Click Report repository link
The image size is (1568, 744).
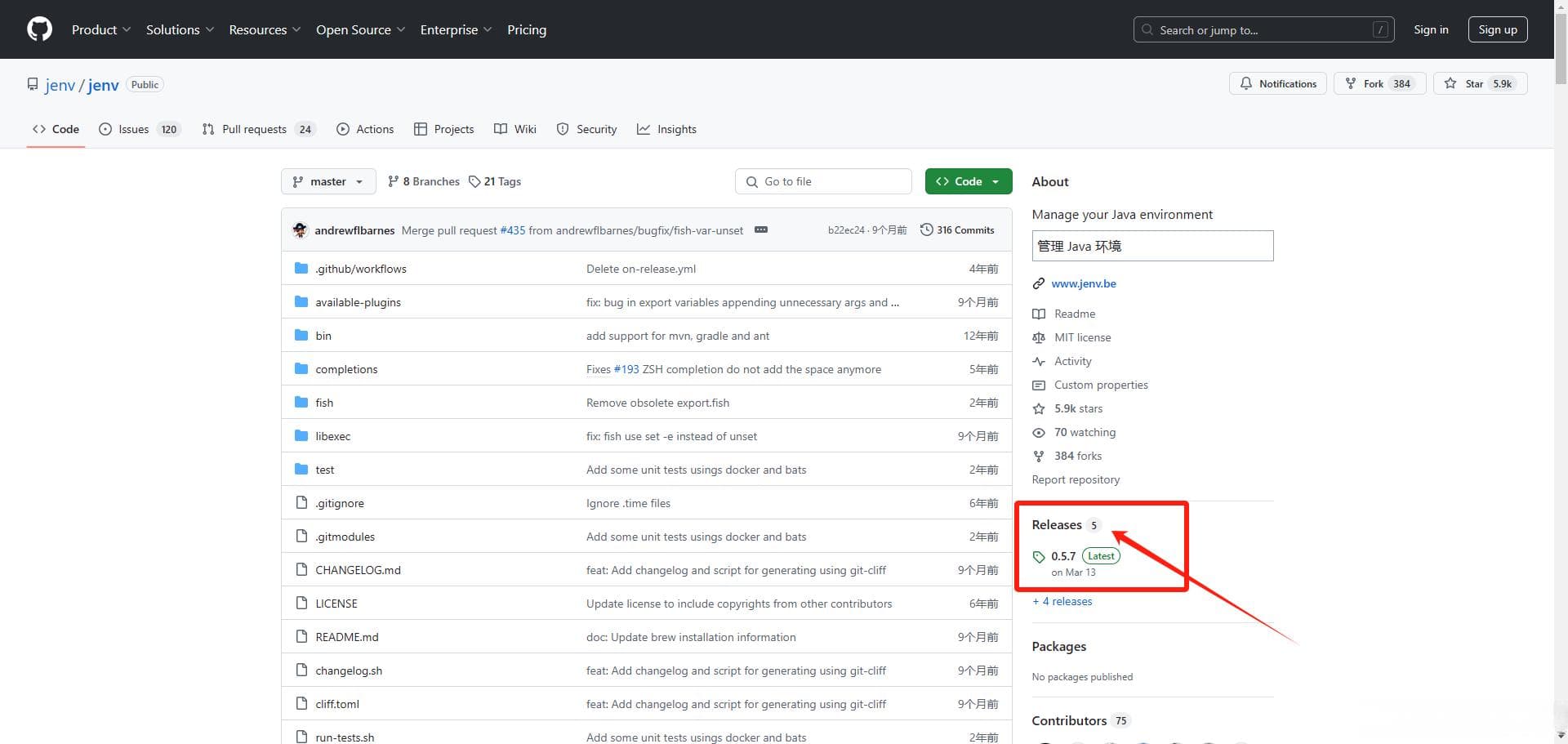pyautogui.click(x=1076, y=479)
